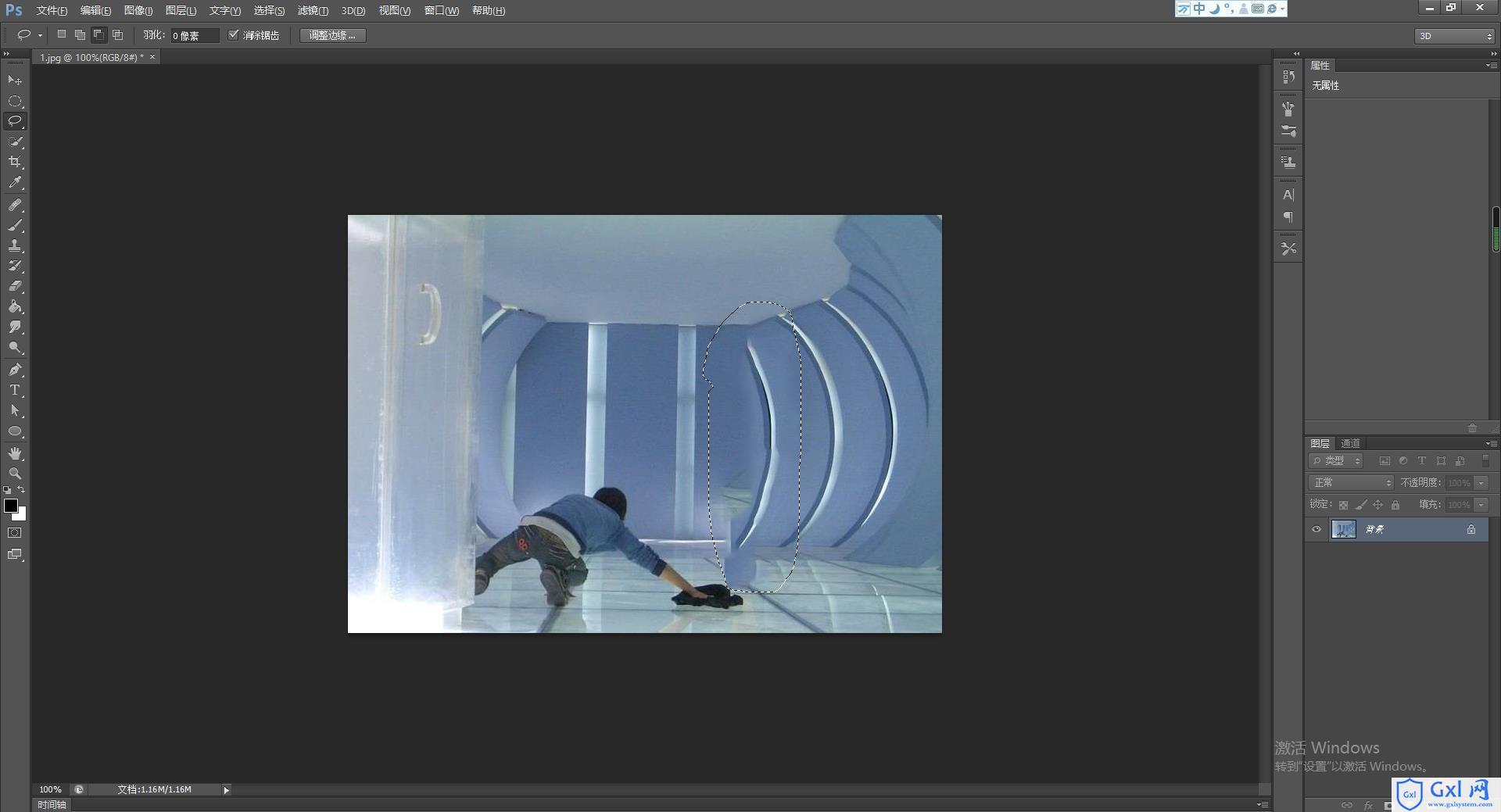
Task: Select the Ellipse shape tool
Action: [15, 431]
